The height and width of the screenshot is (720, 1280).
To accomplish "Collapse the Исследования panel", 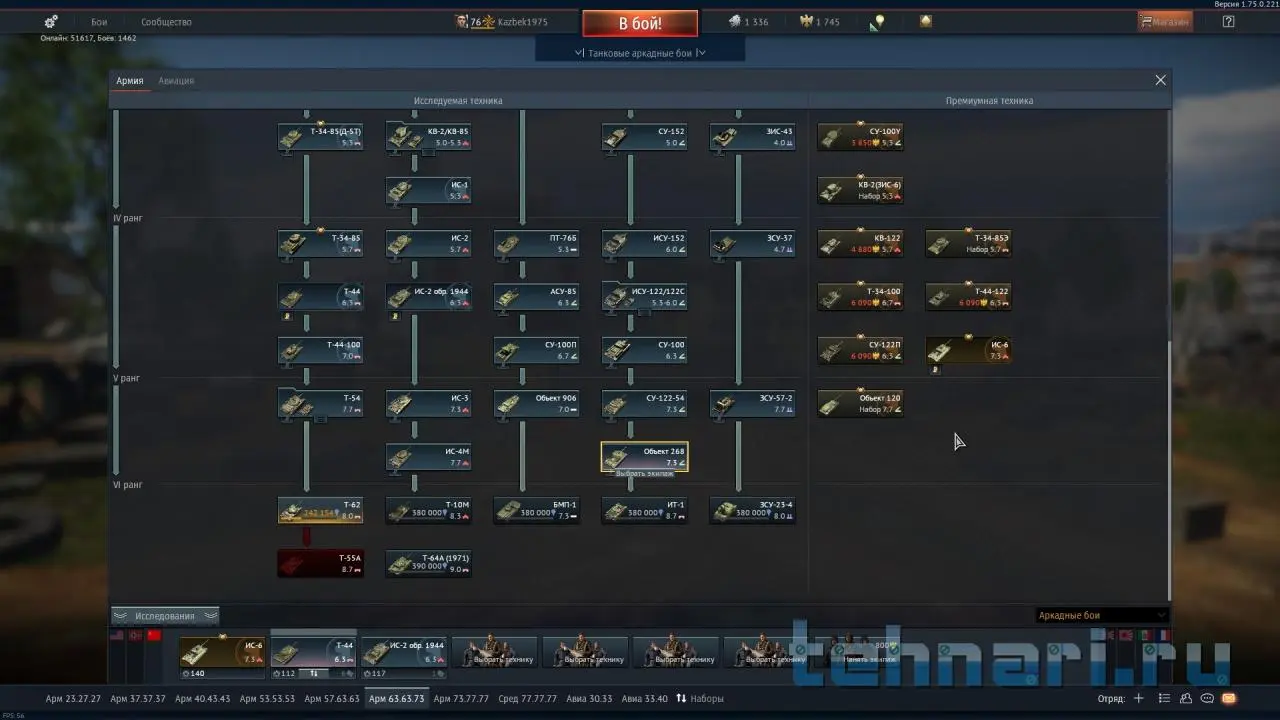I will (x=165, y=616).
